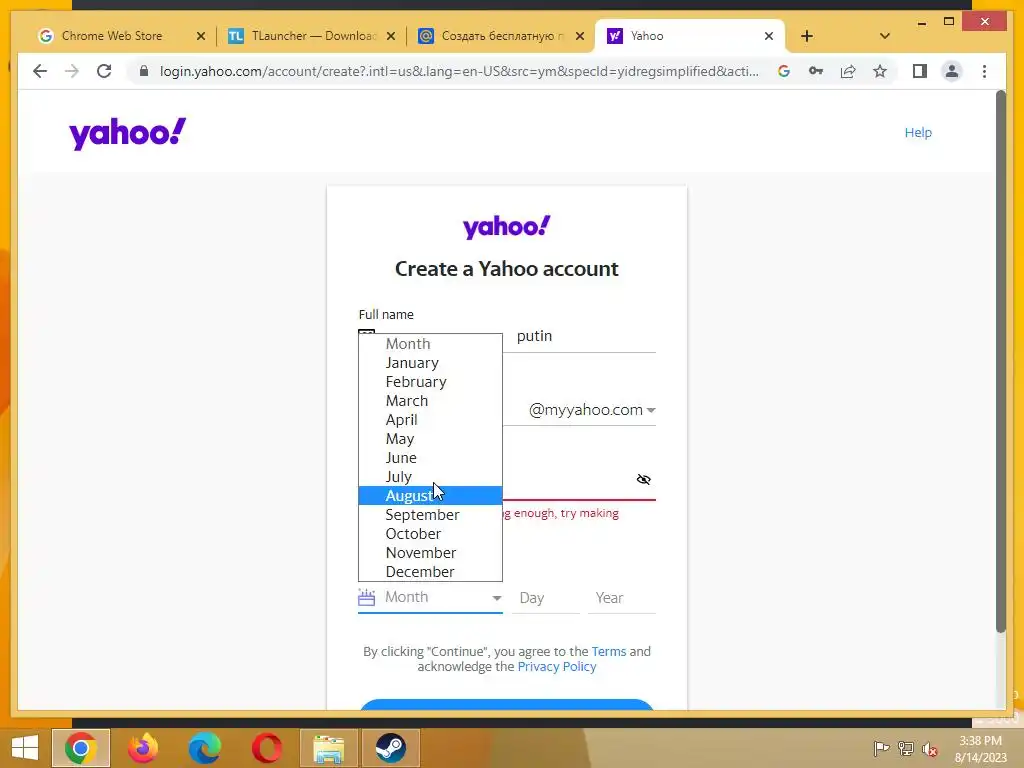The height and width of the screenshot is (768, 1024).
Task: Close the Создать бесплатную tab
Action: click(579, 36)
